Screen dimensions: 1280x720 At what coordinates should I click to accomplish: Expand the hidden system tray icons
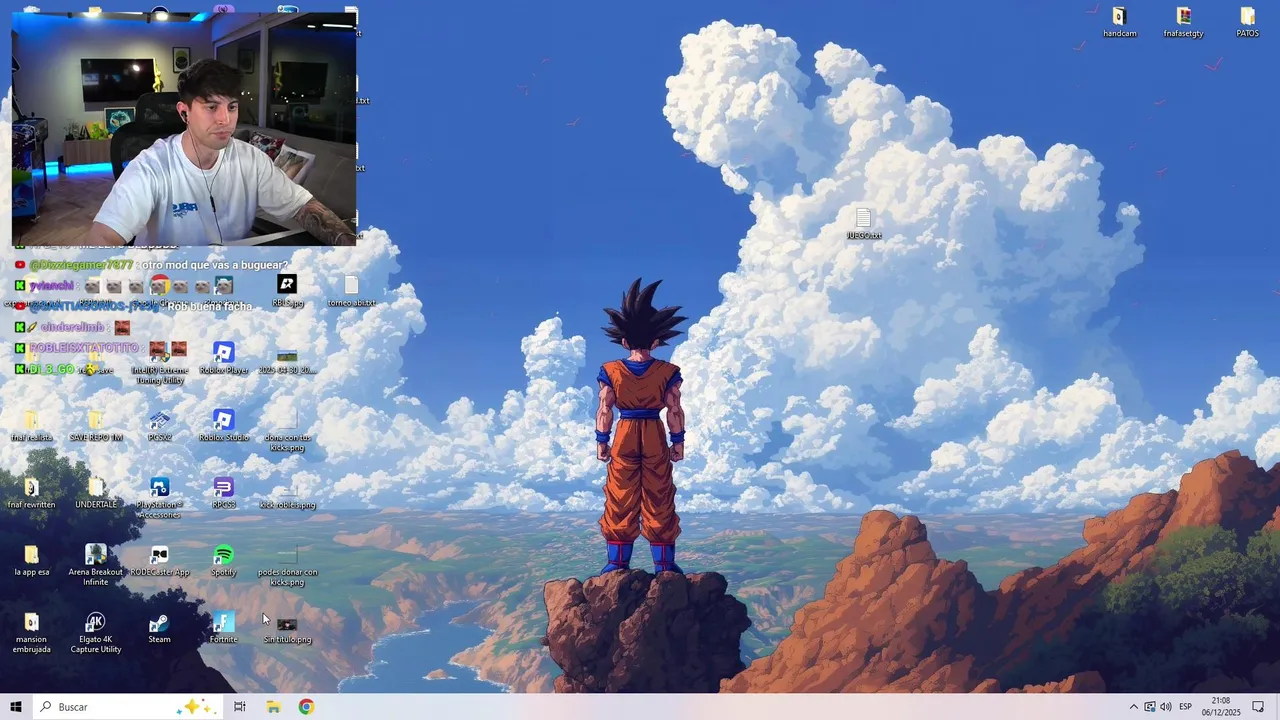[1133, 707]
